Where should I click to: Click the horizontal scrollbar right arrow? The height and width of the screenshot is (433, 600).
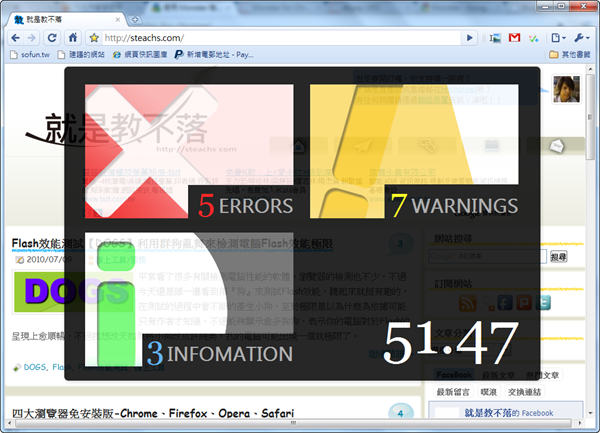(580, 423)
